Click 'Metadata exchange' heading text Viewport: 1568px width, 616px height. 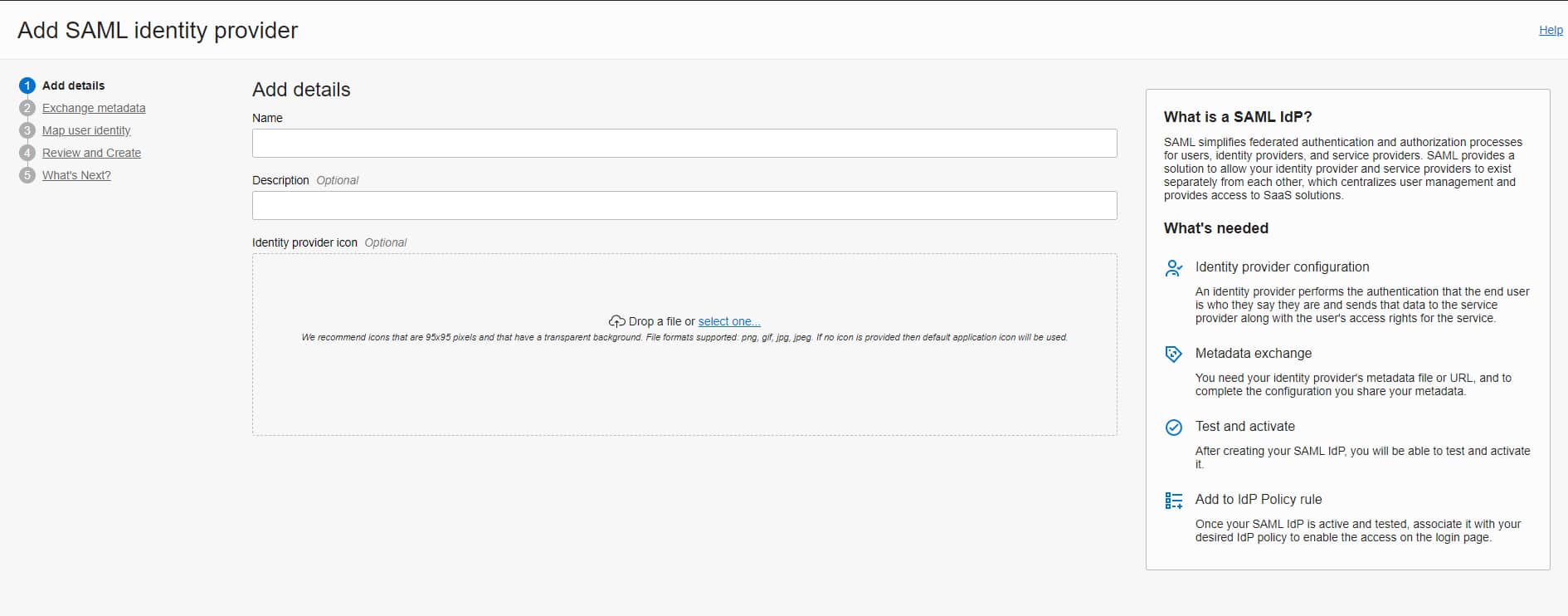click(x=1254, y=353)
